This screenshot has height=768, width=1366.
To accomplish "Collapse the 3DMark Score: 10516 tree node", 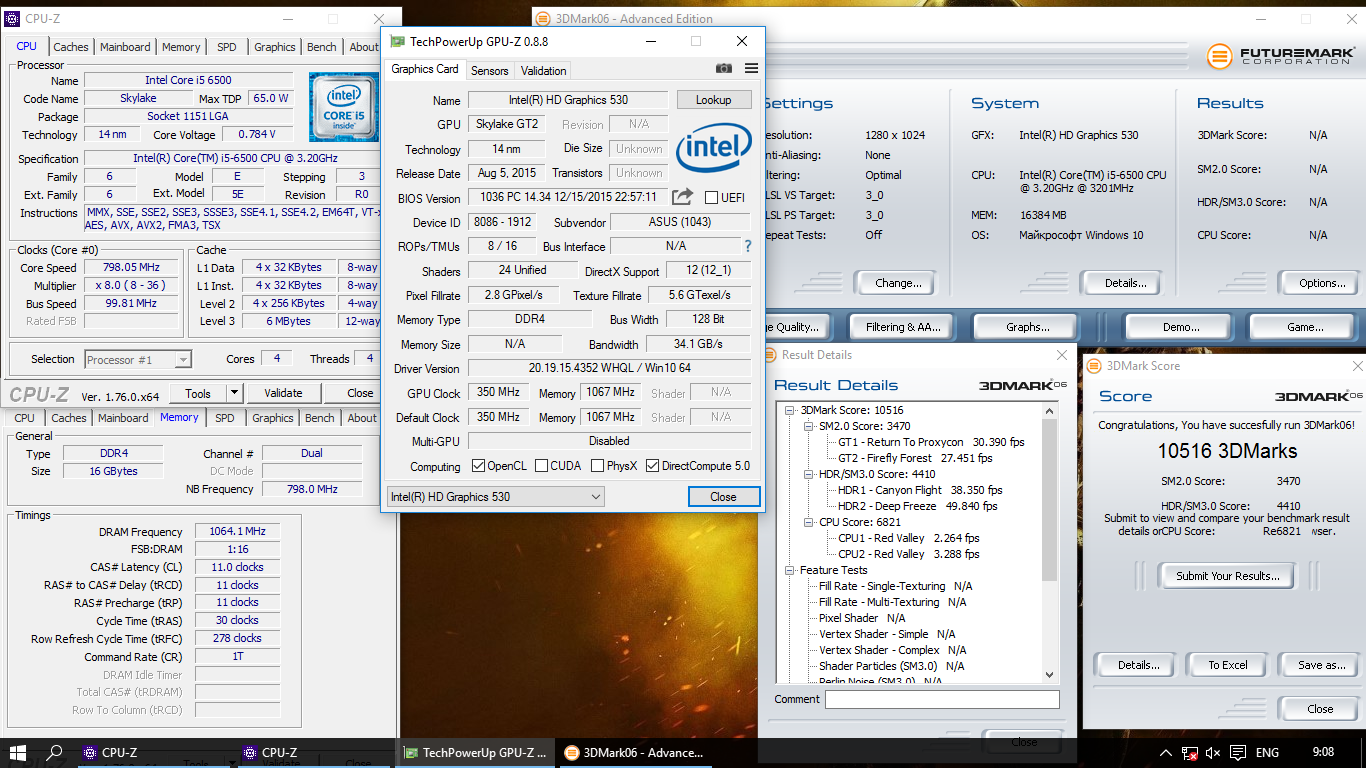I will pos(790,410).
